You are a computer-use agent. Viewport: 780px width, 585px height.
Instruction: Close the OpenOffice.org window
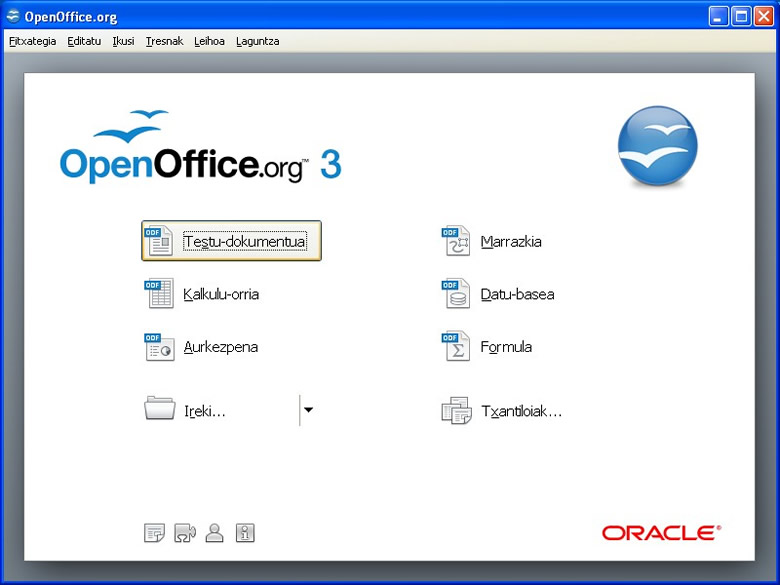point(764,16)
